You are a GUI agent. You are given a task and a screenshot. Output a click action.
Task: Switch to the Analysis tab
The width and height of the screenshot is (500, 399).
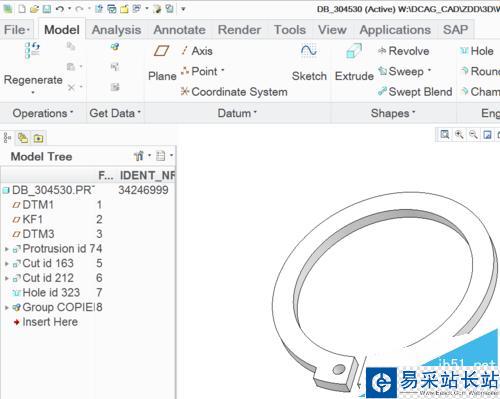click(116, 30)
